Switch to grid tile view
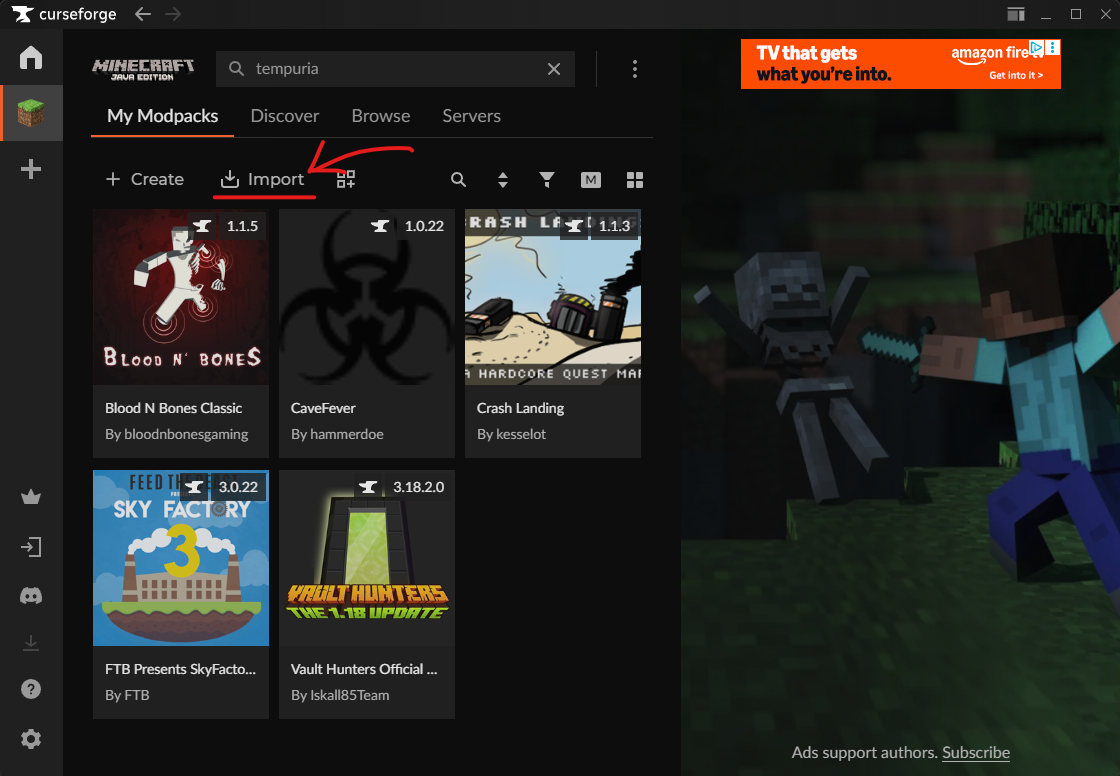Screen dimensions: 1120x776 click(634, 180)
